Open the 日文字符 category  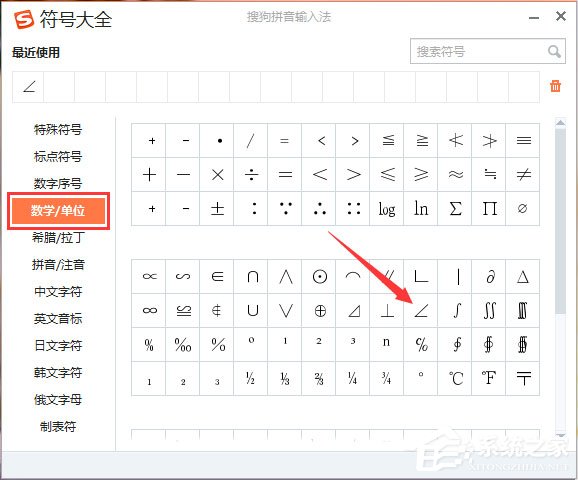click(x=58, y=346)
